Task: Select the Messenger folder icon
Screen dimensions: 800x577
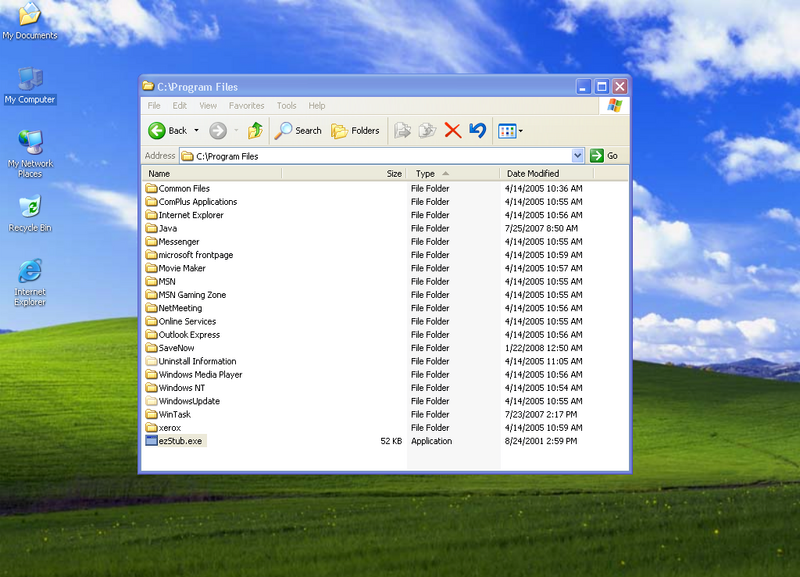Action: (151, 241)
